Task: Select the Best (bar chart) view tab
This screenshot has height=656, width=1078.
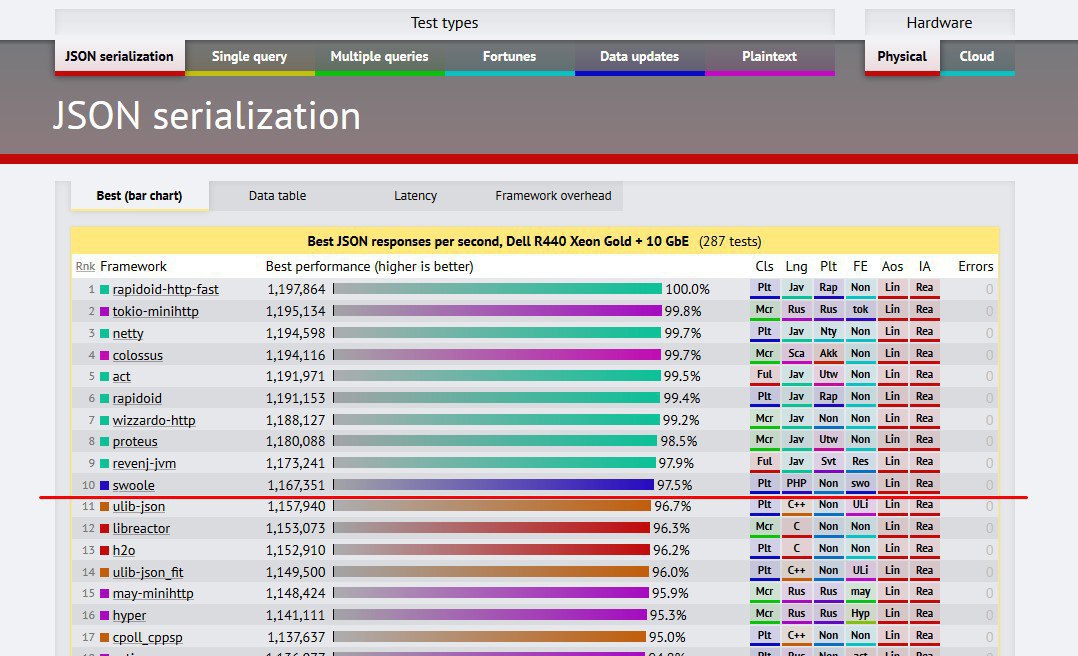Action: (140, 196)
